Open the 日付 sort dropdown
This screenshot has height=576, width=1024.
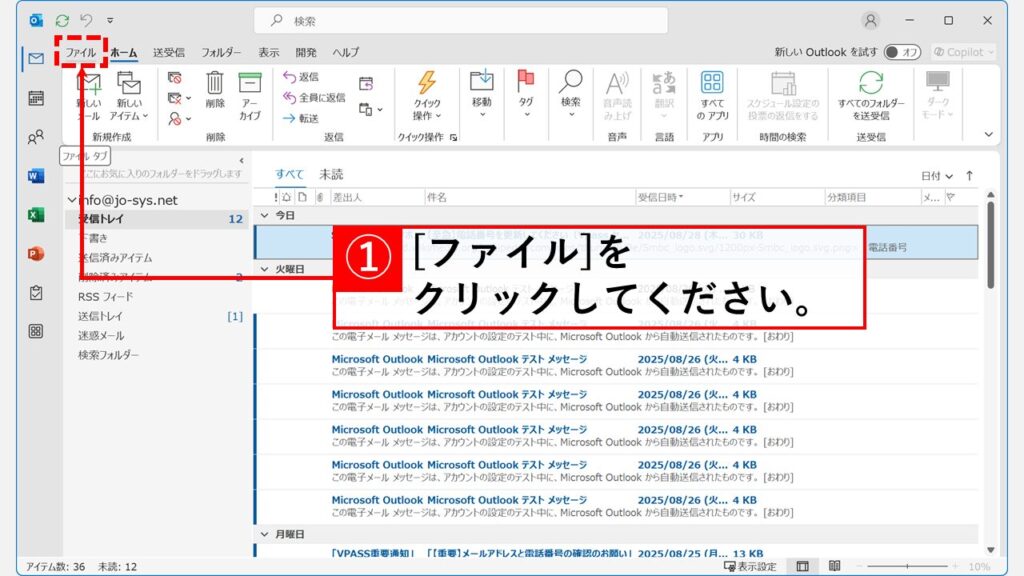(936, 176)
